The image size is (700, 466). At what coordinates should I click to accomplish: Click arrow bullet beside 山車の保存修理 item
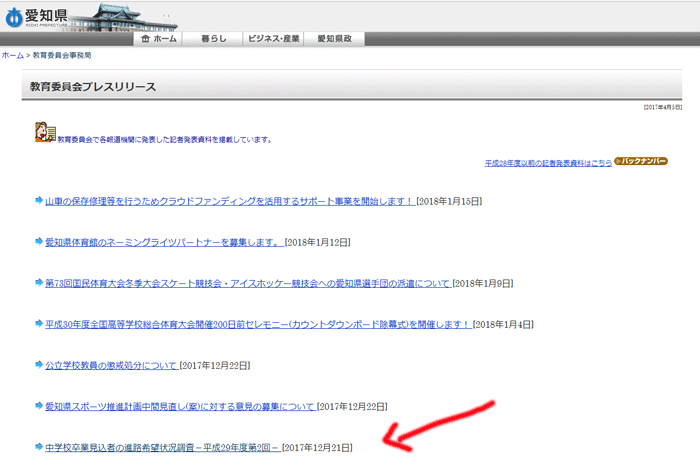click(38, 200)
